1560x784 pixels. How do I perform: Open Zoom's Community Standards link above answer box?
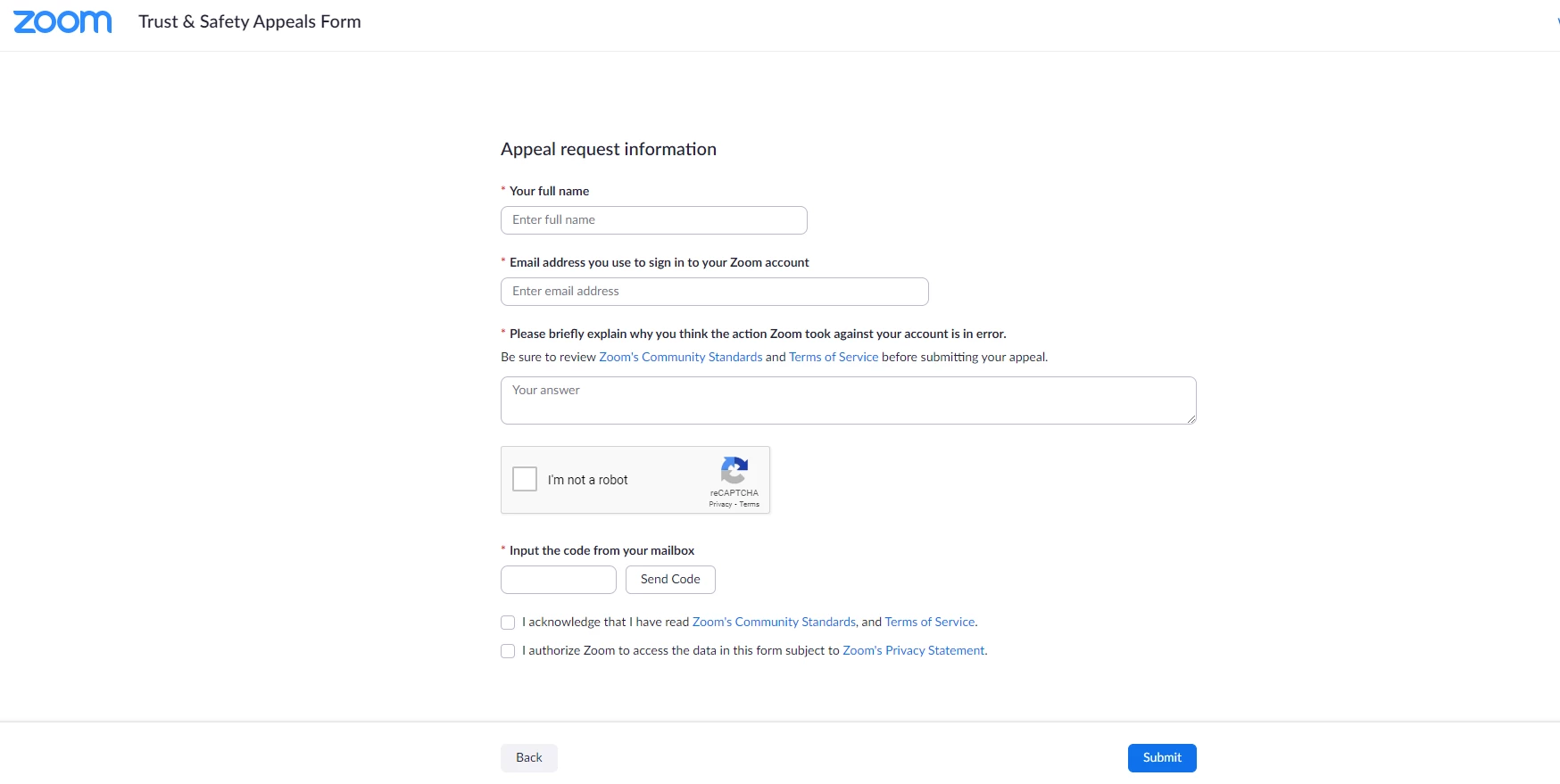(681, 357)
